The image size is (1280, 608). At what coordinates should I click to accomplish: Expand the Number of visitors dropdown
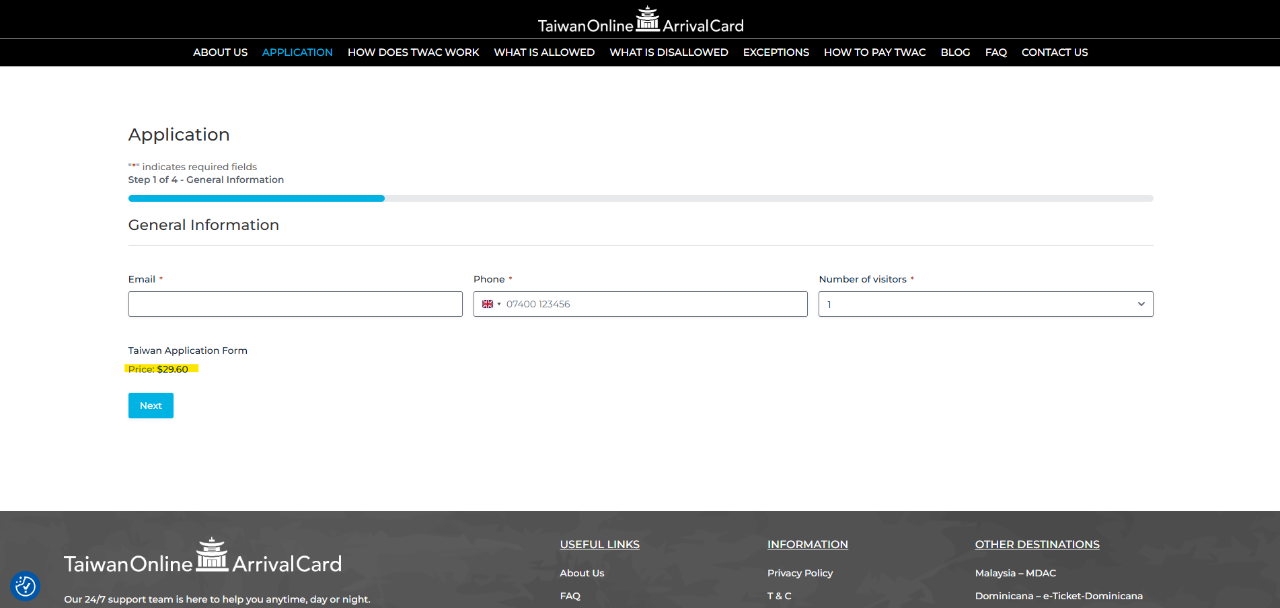(985, 304)
